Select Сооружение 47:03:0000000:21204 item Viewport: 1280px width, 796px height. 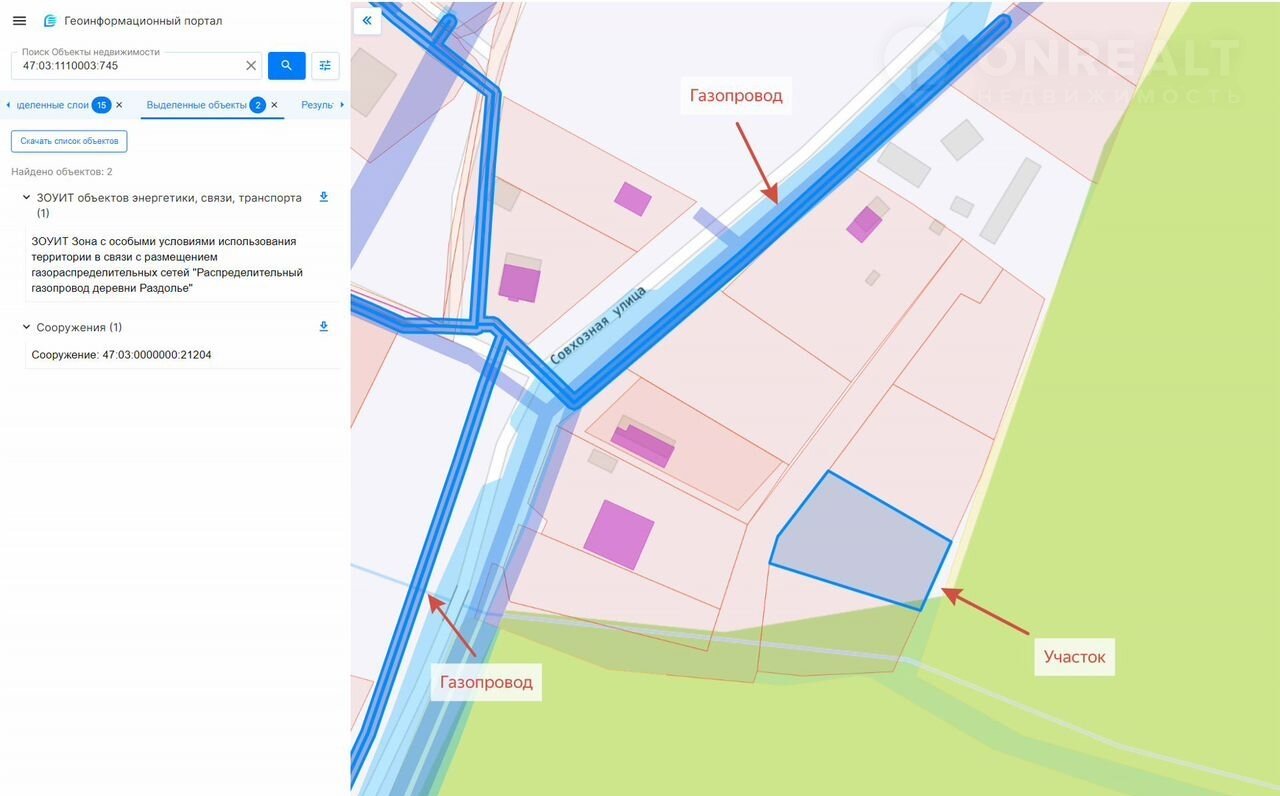point(121,355)
